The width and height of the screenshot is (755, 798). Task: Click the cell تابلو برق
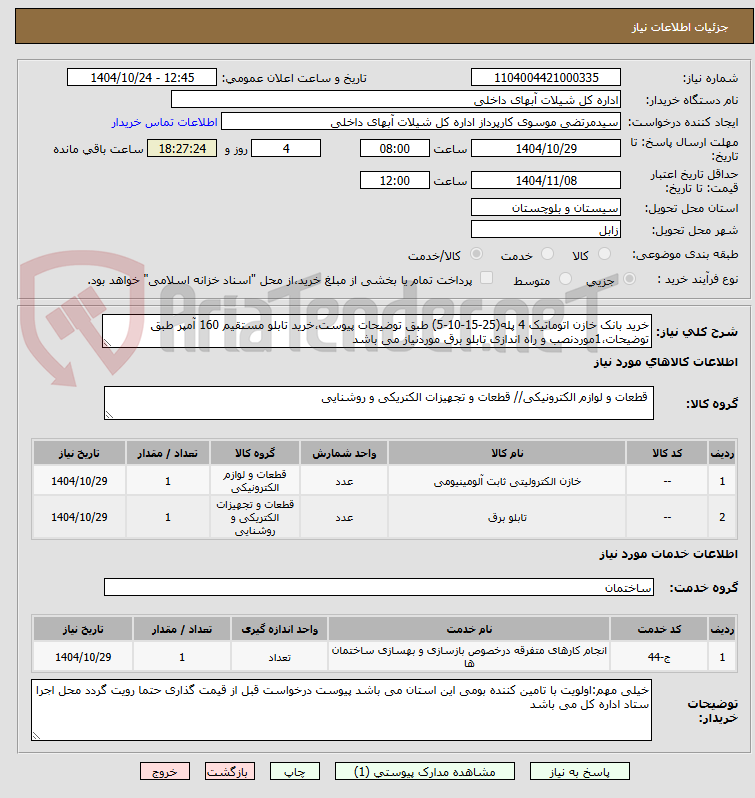[507, 518]
